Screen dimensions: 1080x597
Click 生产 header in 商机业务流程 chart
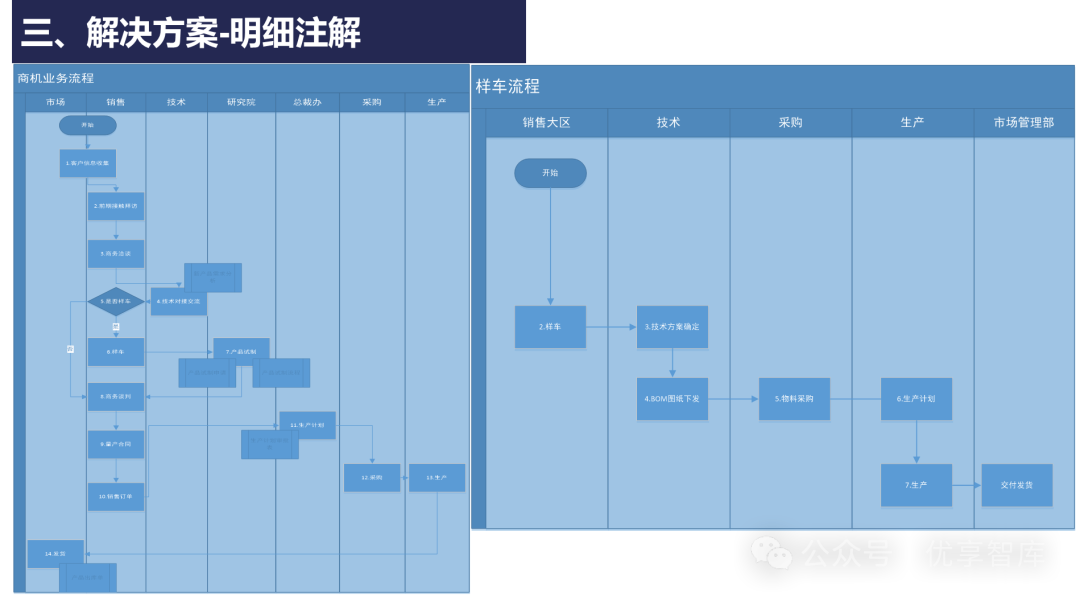(437, 102)
